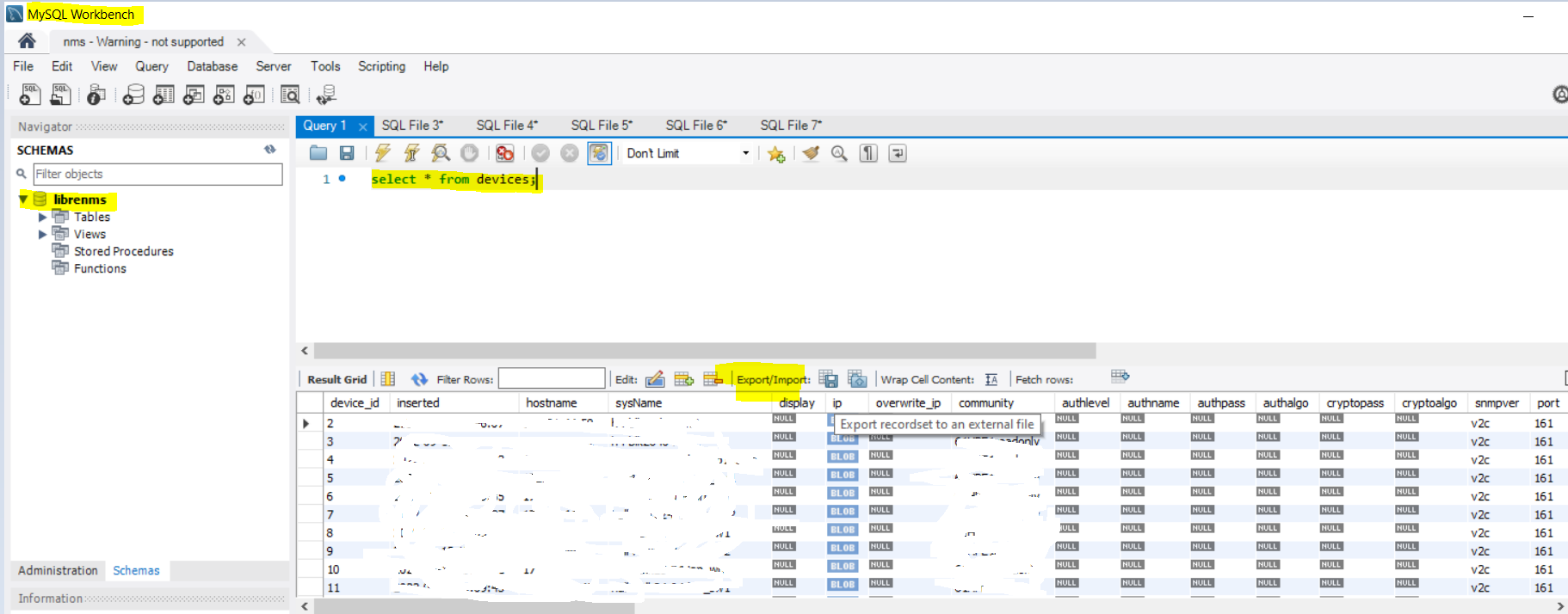Viewport: 1568px width, 614px height.
Task: Delete the selected rows from result grid
Action: click(x=713, y=378)
